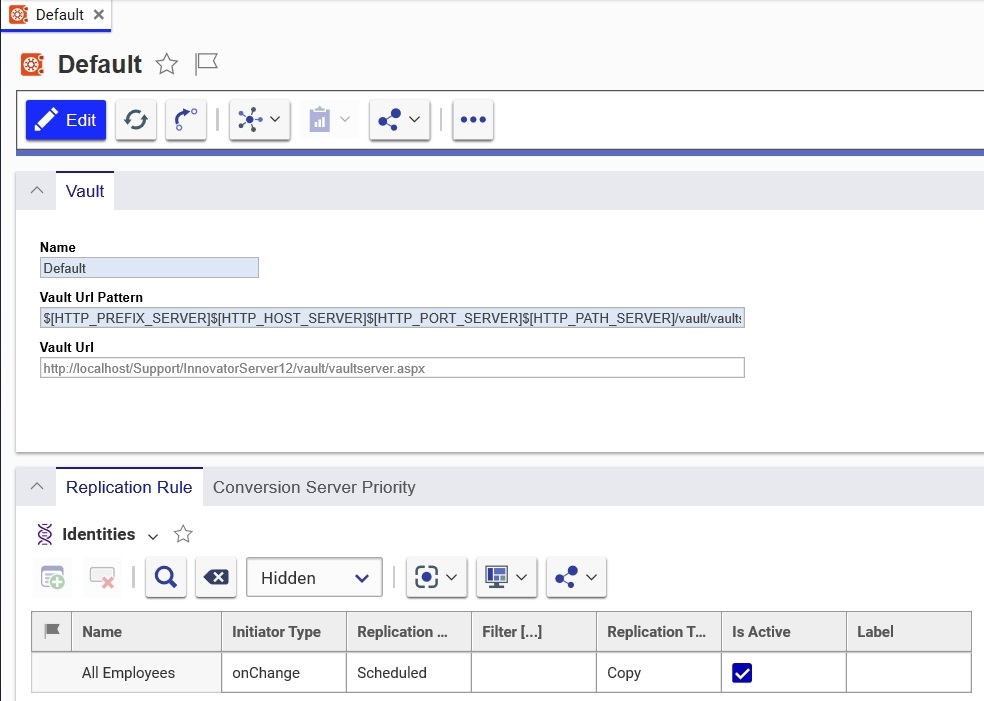
Task: Click the Name field containing Default
Action: coord(149,268)
